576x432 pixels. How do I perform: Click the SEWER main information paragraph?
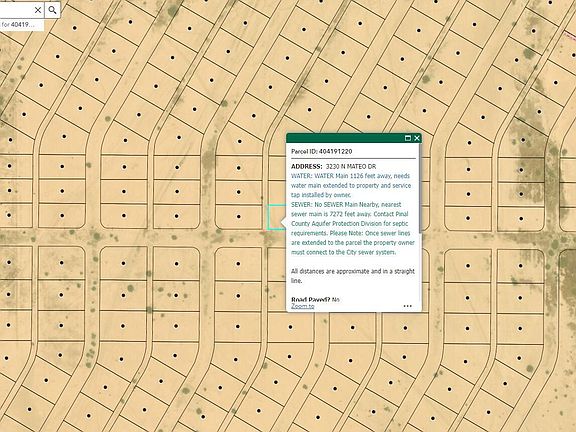(353, 228)
